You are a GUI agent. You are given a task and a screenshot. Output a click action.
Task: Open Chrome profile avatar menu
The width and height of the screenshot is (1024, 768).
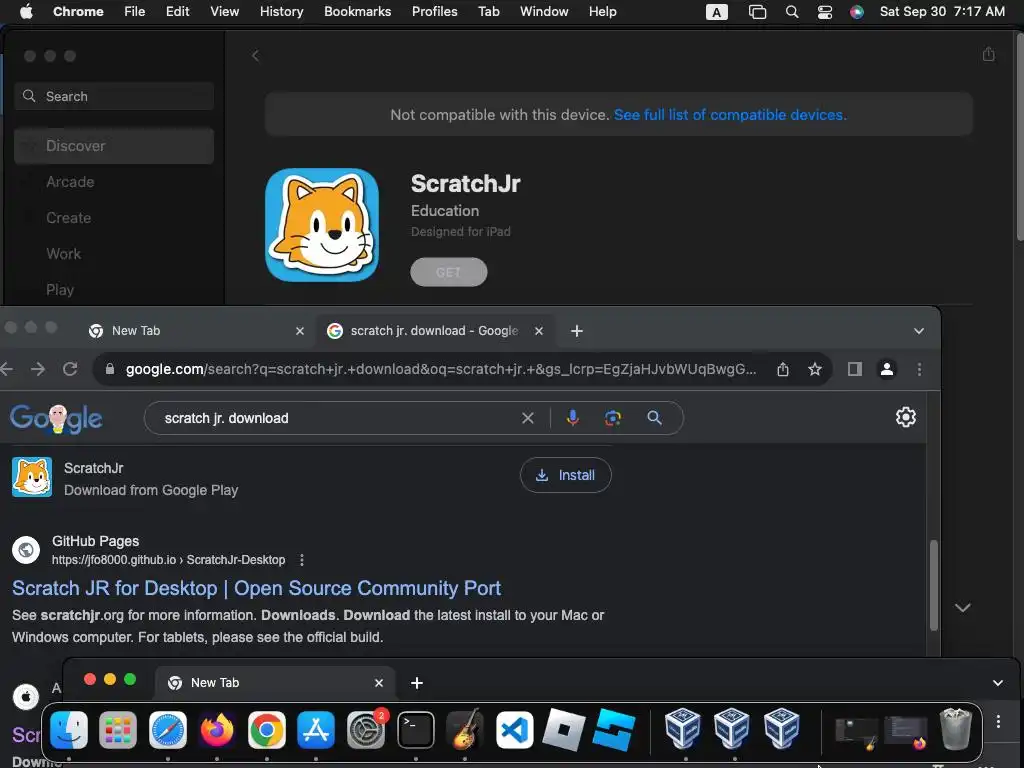(x=887, y=370)
